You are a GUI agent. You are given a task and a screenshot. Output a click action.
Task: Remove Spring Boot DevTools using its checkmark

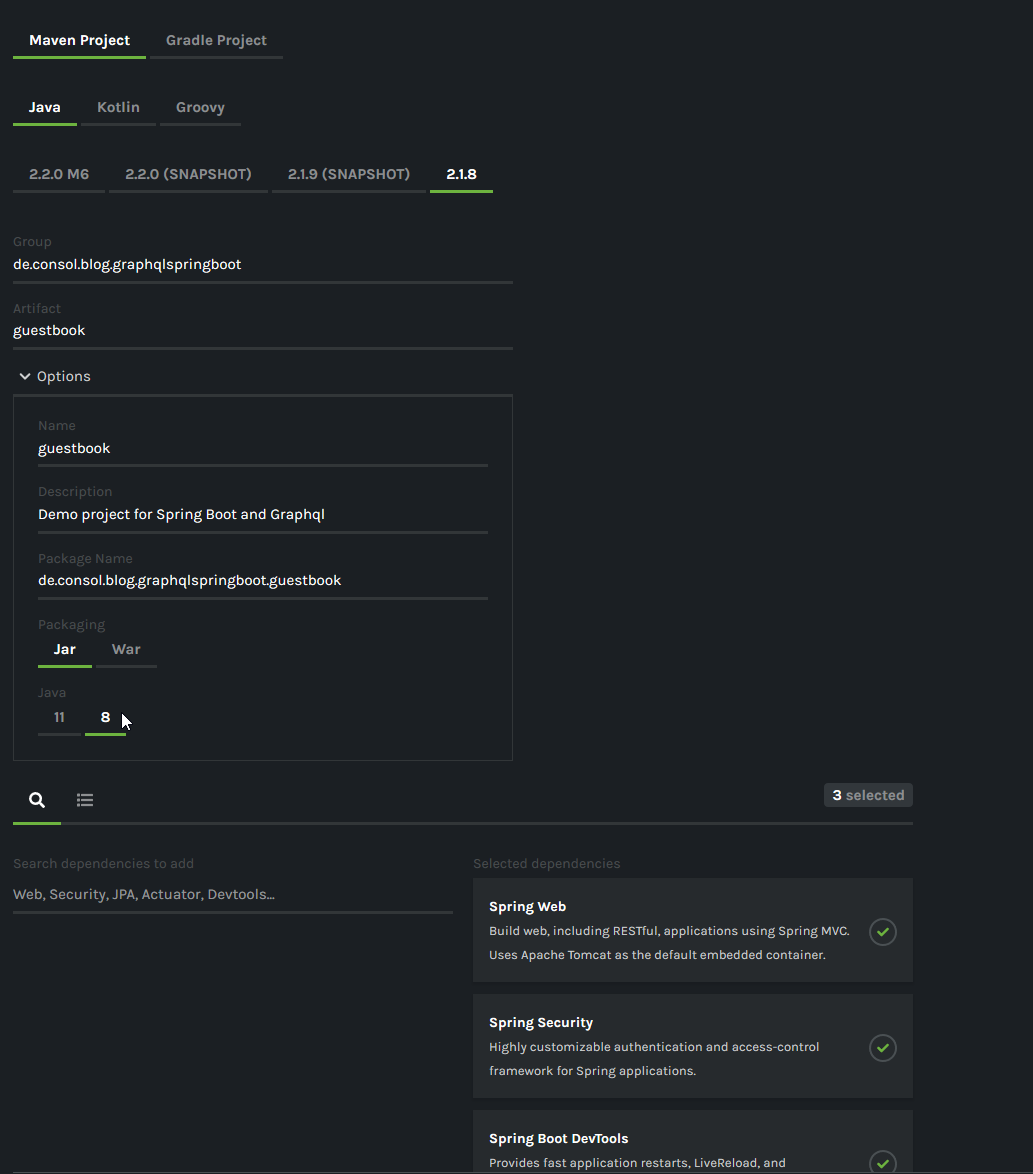[882, 1162]
